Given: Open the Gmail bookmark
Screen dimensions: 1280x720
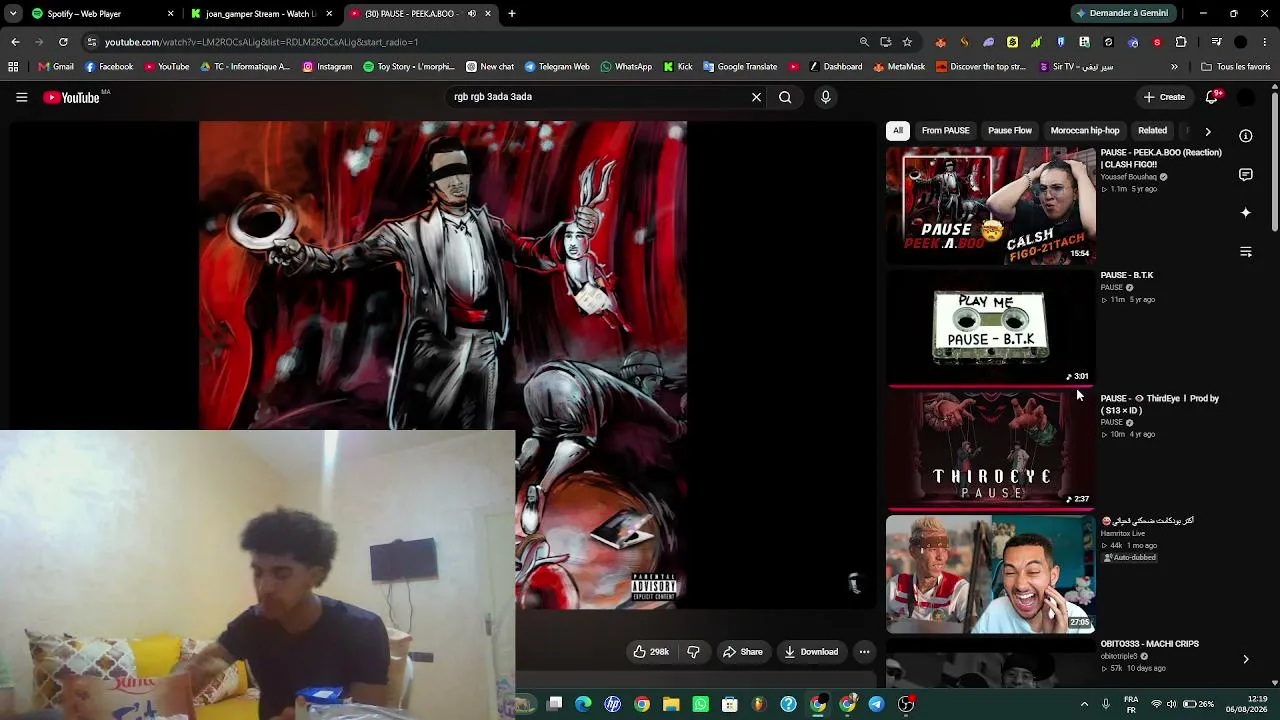Looking at the screenshot, I should (56, 67).
